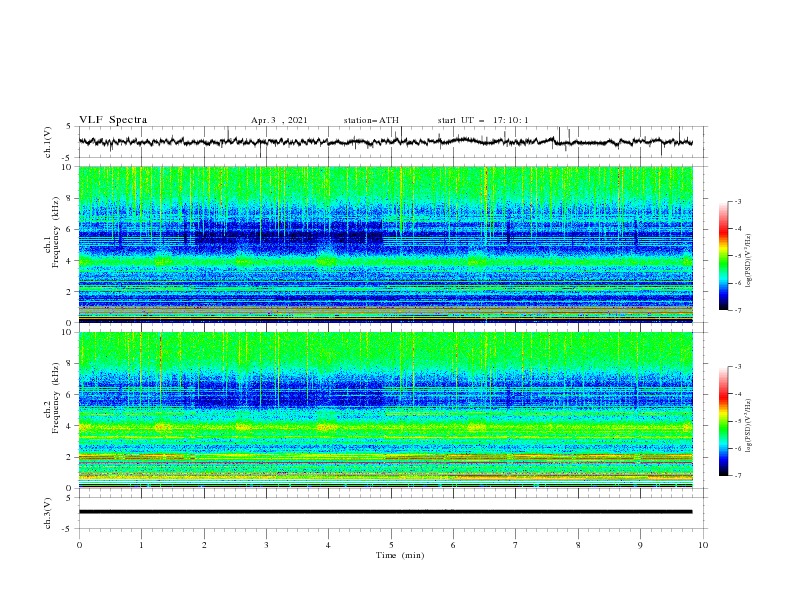This screenshot has width=792, height=612.
Task: Click the date label 'Apr. 3 , 2021'
Action: 279,120
